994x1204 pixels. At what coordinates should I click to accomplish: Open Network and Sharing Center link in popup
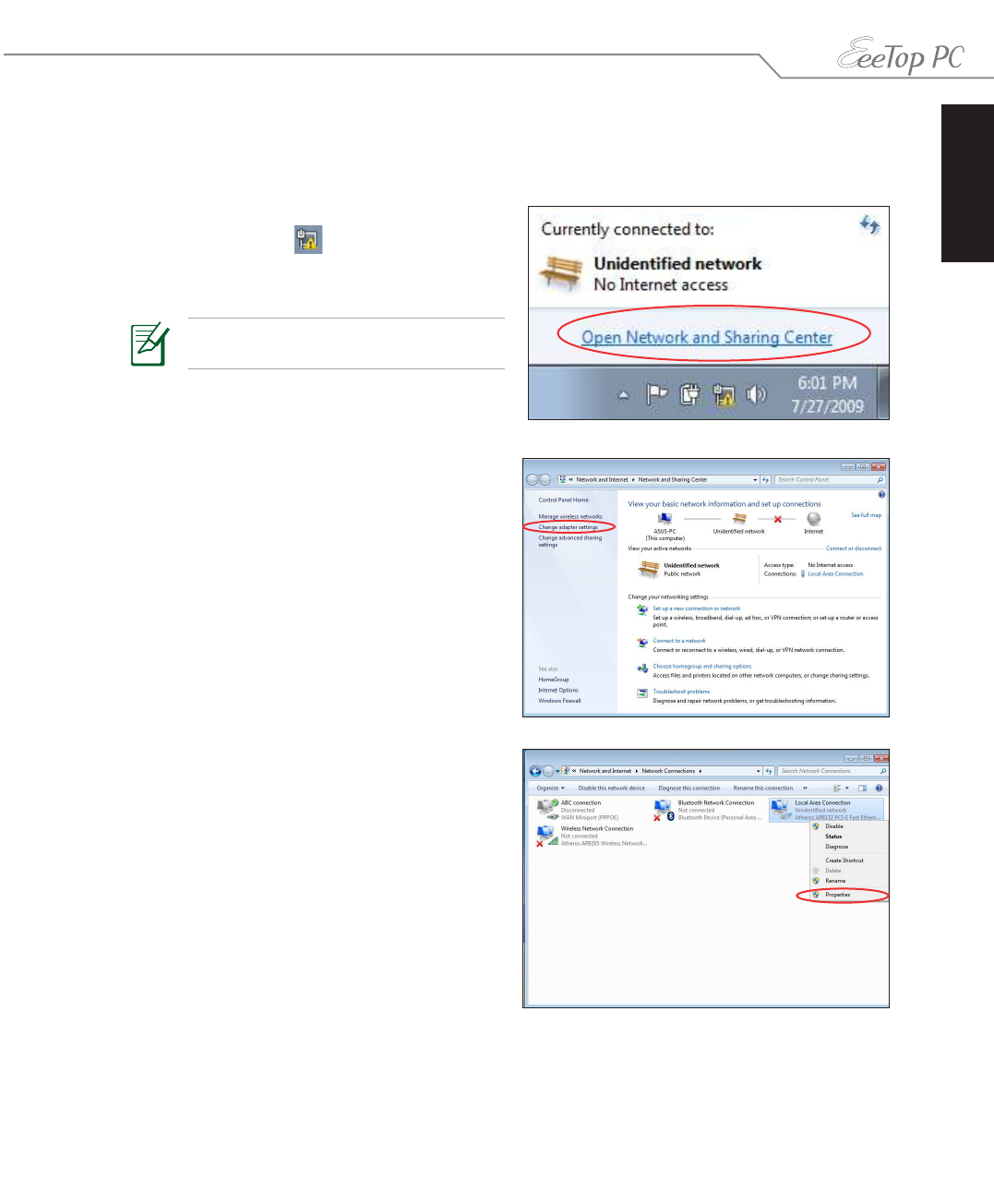click(707, 338)
